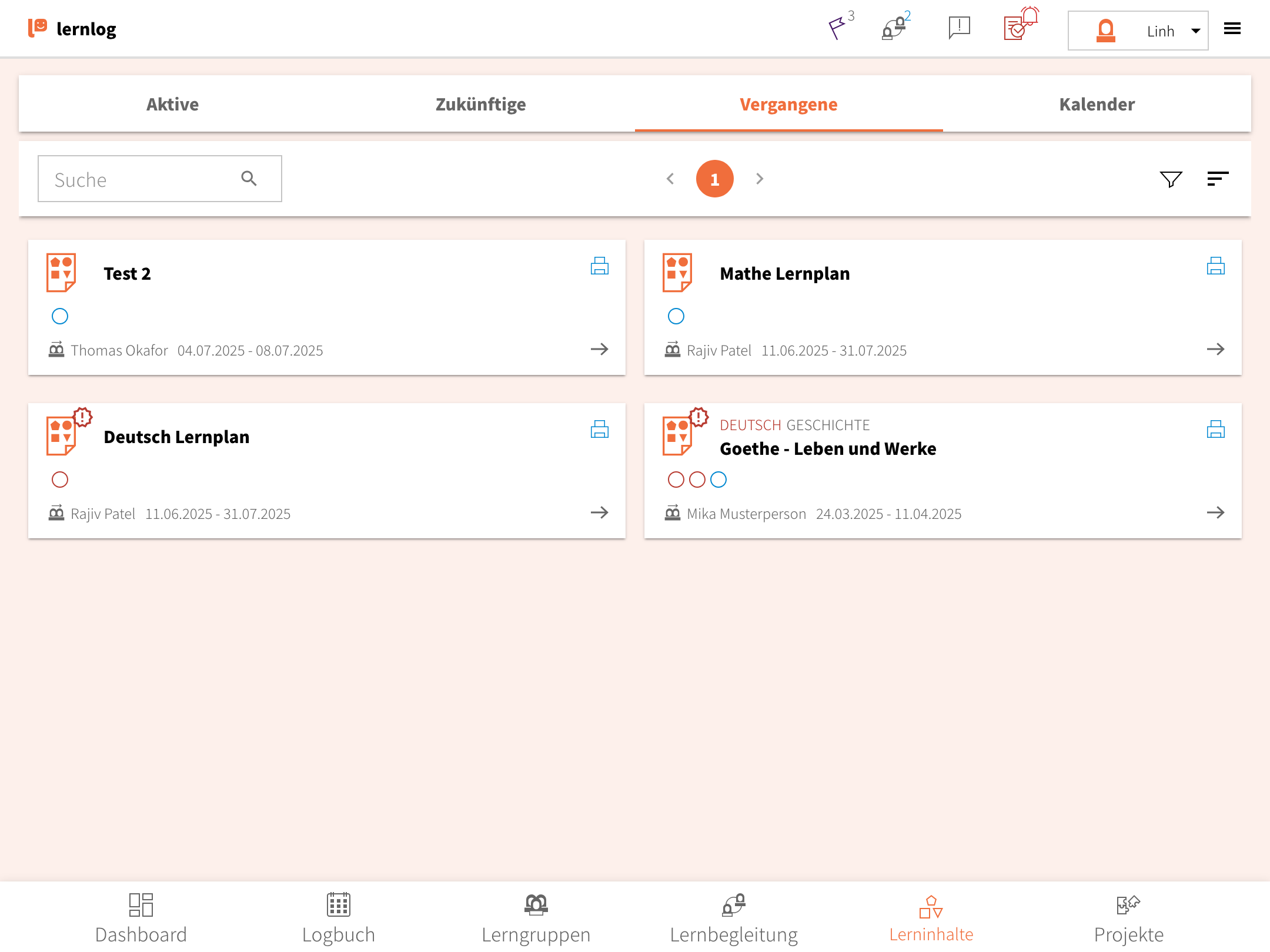Viewport: 1270px width, 952px height.
Task: Click the search magnifier icon
Action: pos(249,179)
